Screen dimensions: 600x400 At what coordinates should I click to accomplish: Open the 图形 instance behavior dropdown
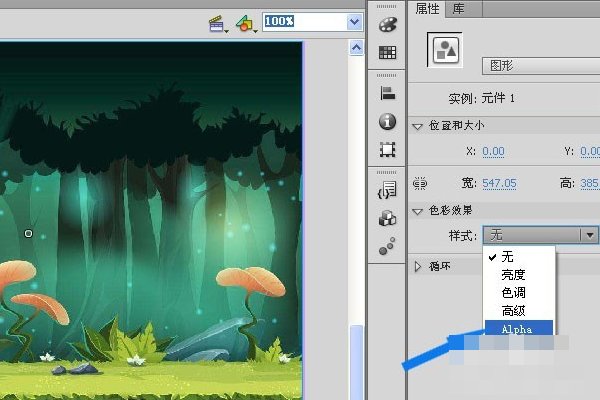click(x=541, y=66)
